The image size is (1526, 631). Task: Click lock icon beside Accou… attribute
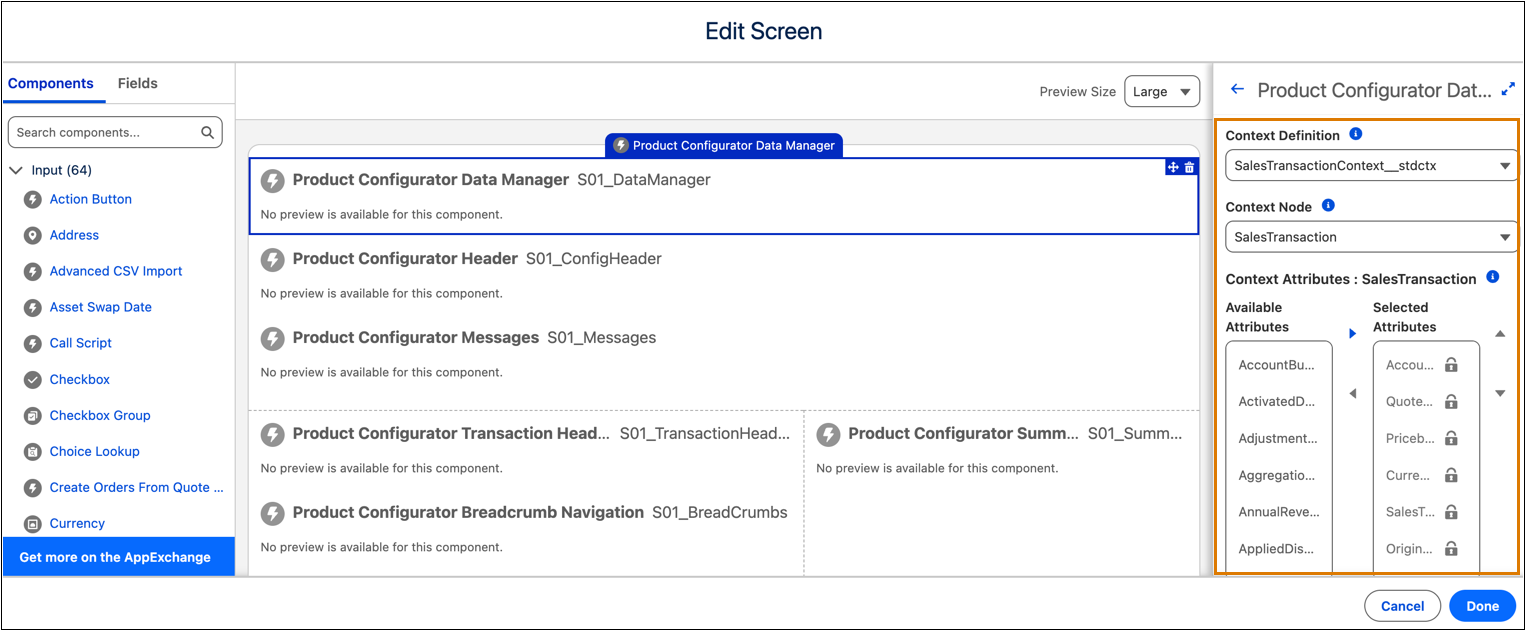[x=1451, y=365]
